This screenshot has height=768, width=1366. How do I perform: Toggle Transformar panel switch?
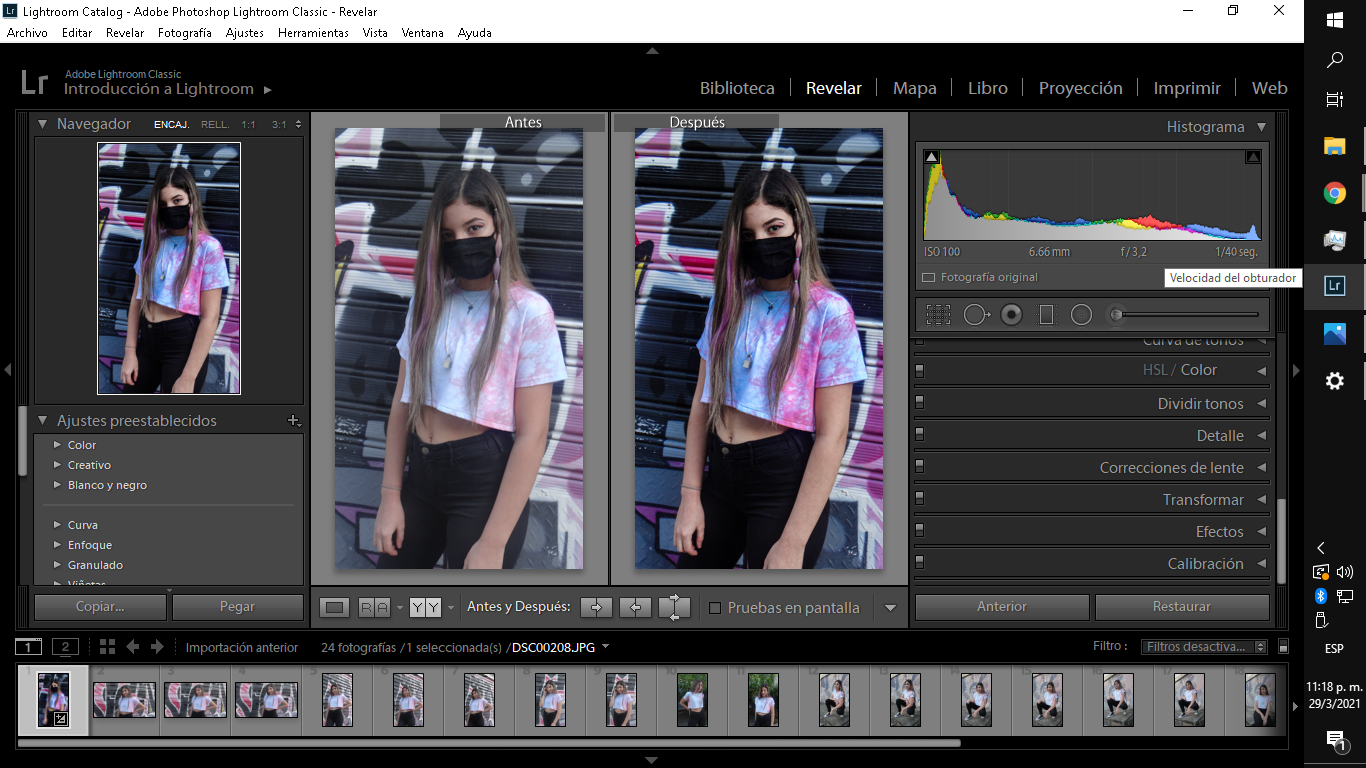coord(919,499)
